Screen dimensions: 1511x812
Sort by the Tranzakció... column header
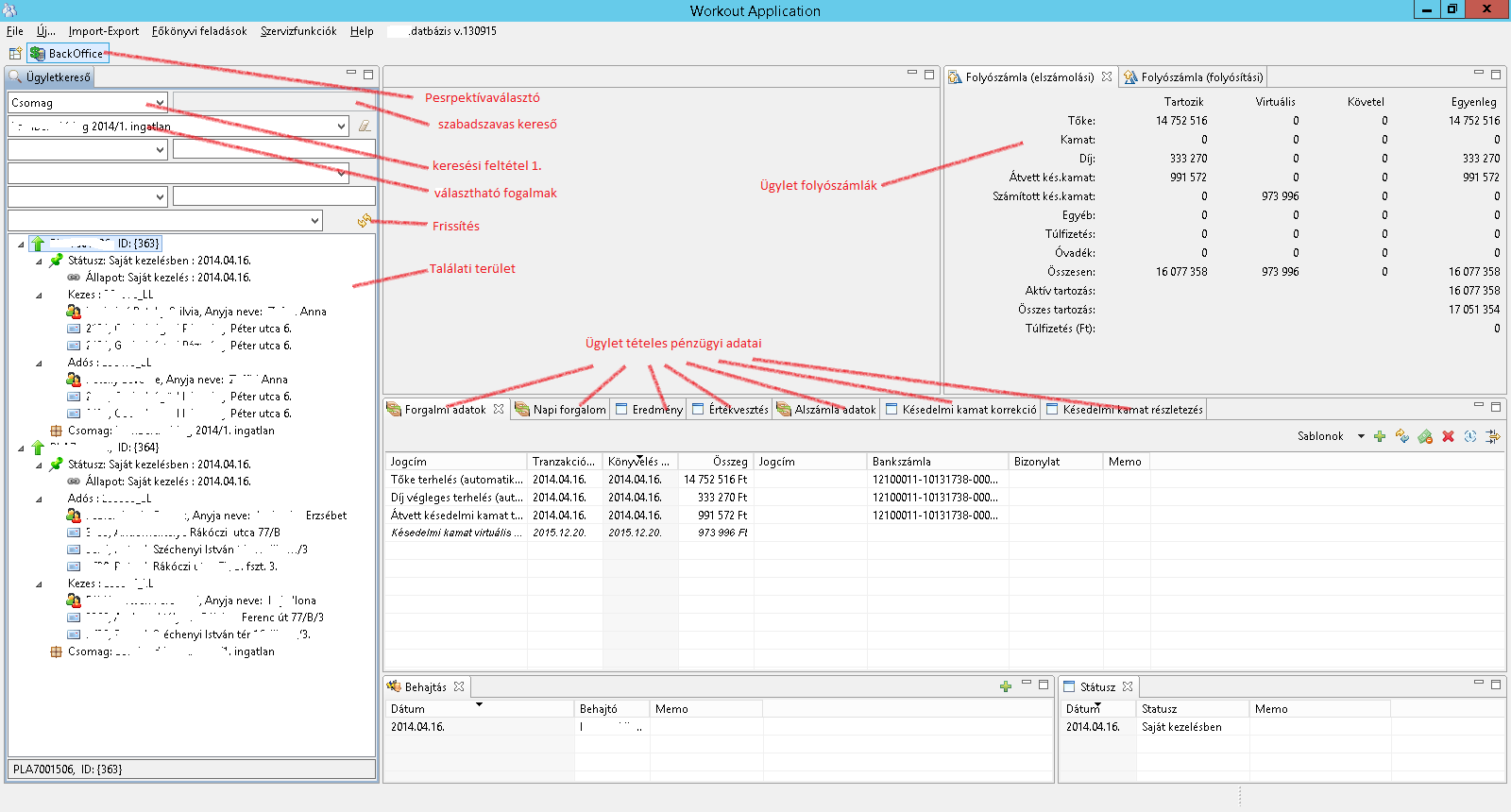pyautogui.click(x=565, y=462)
